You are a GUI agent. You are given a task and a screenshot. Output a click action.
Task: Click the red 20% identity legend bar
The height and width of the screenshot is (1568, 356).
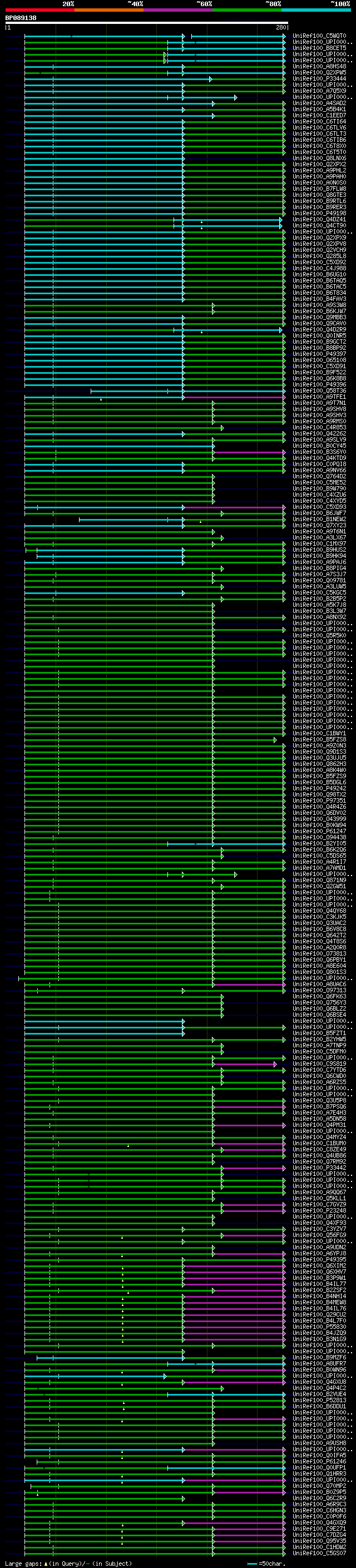[40, 10]
